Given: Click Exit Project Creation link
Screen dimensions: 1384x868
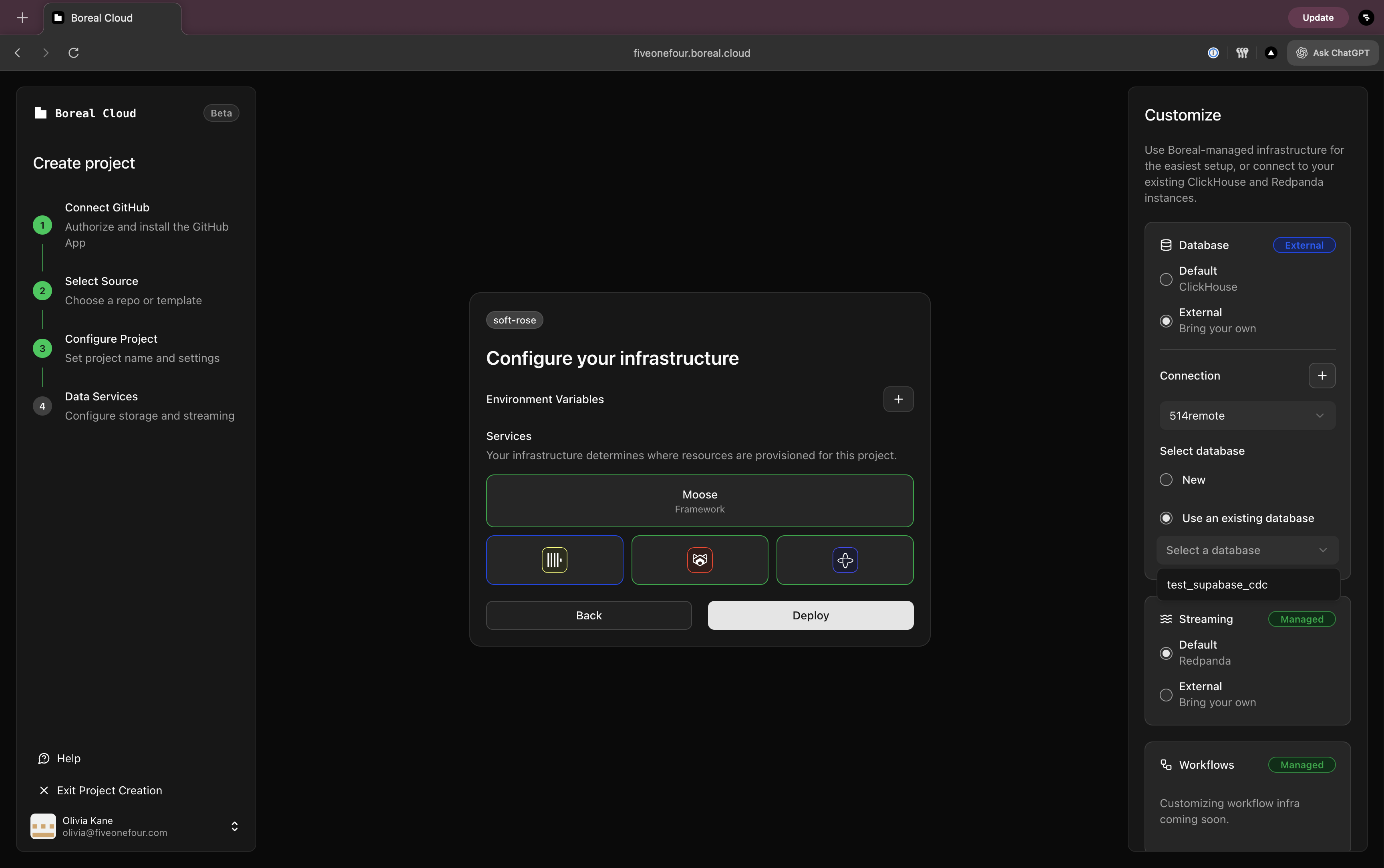Looking at the screenshot, I should click(x=109, y=790).
